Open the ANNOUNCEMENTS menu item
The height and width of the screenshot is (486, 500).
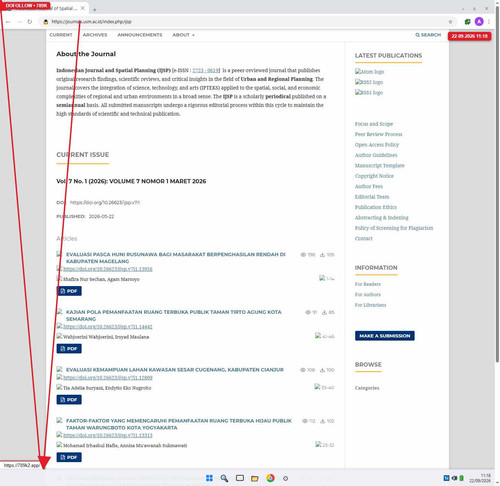140,35
